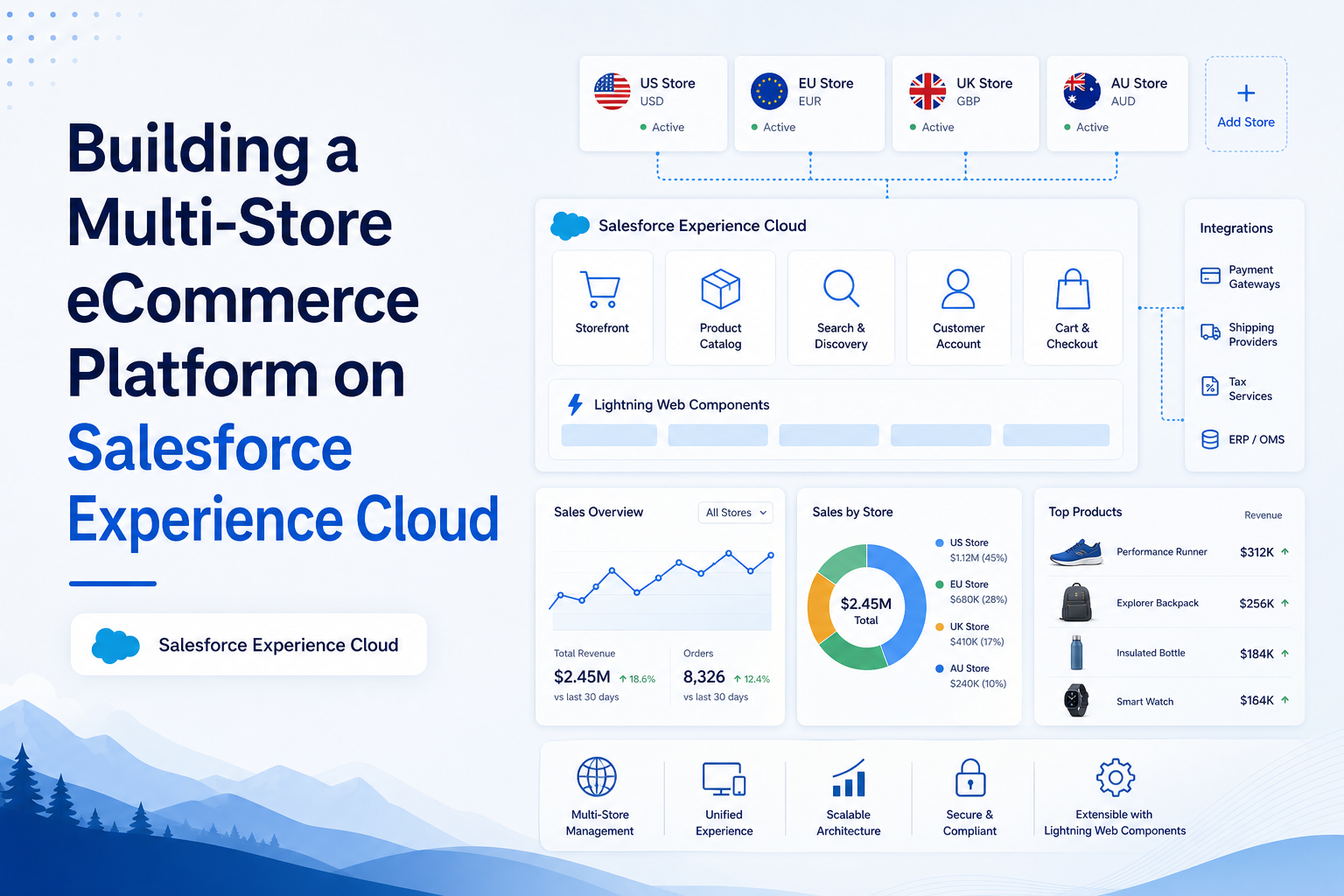
Task: Click the Explorer Backpack upward trend arrow
Action: pyautogui.click(x=1284, y=603)
